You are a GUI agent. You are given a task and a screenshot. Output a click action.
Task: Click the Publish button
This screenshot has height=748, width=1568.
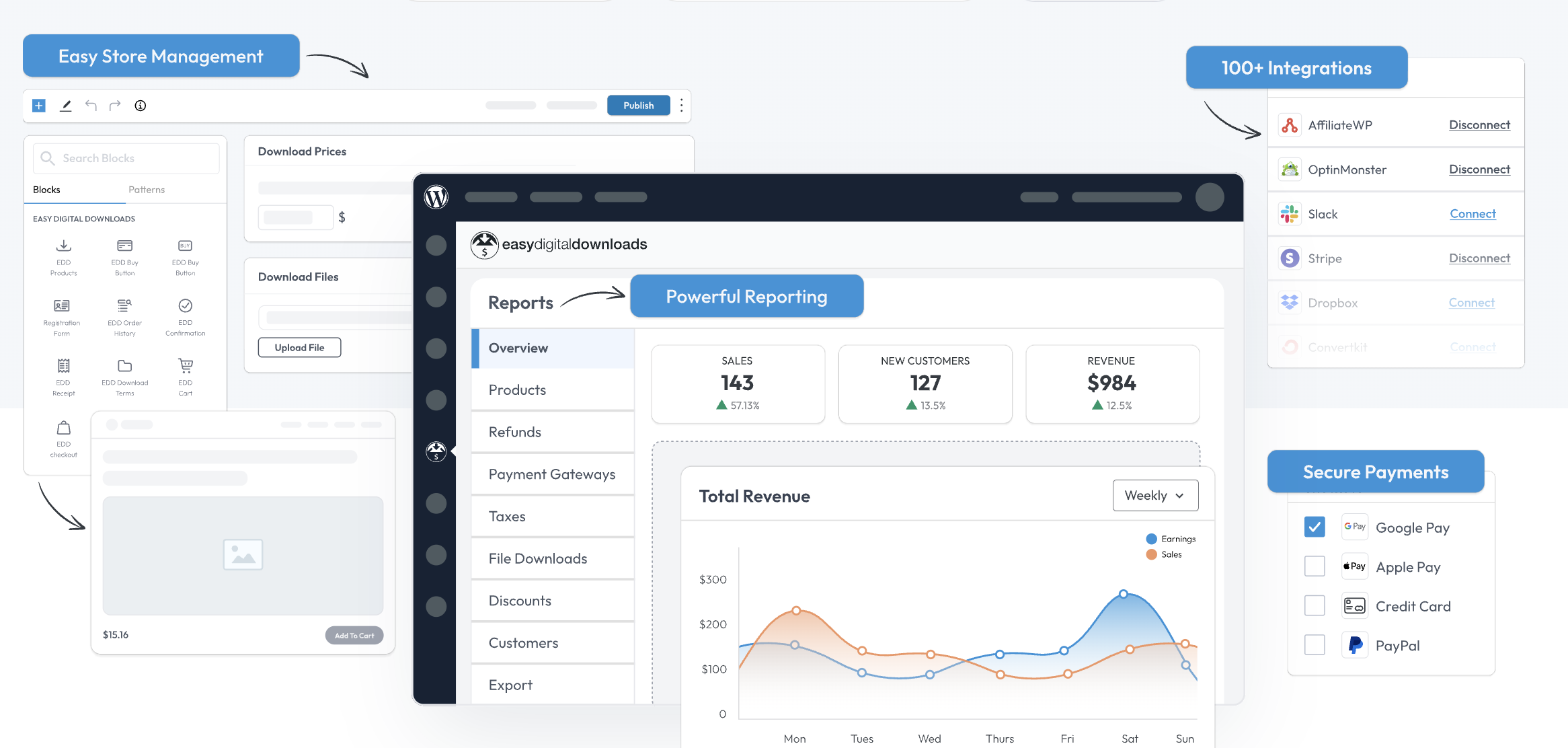638,105
